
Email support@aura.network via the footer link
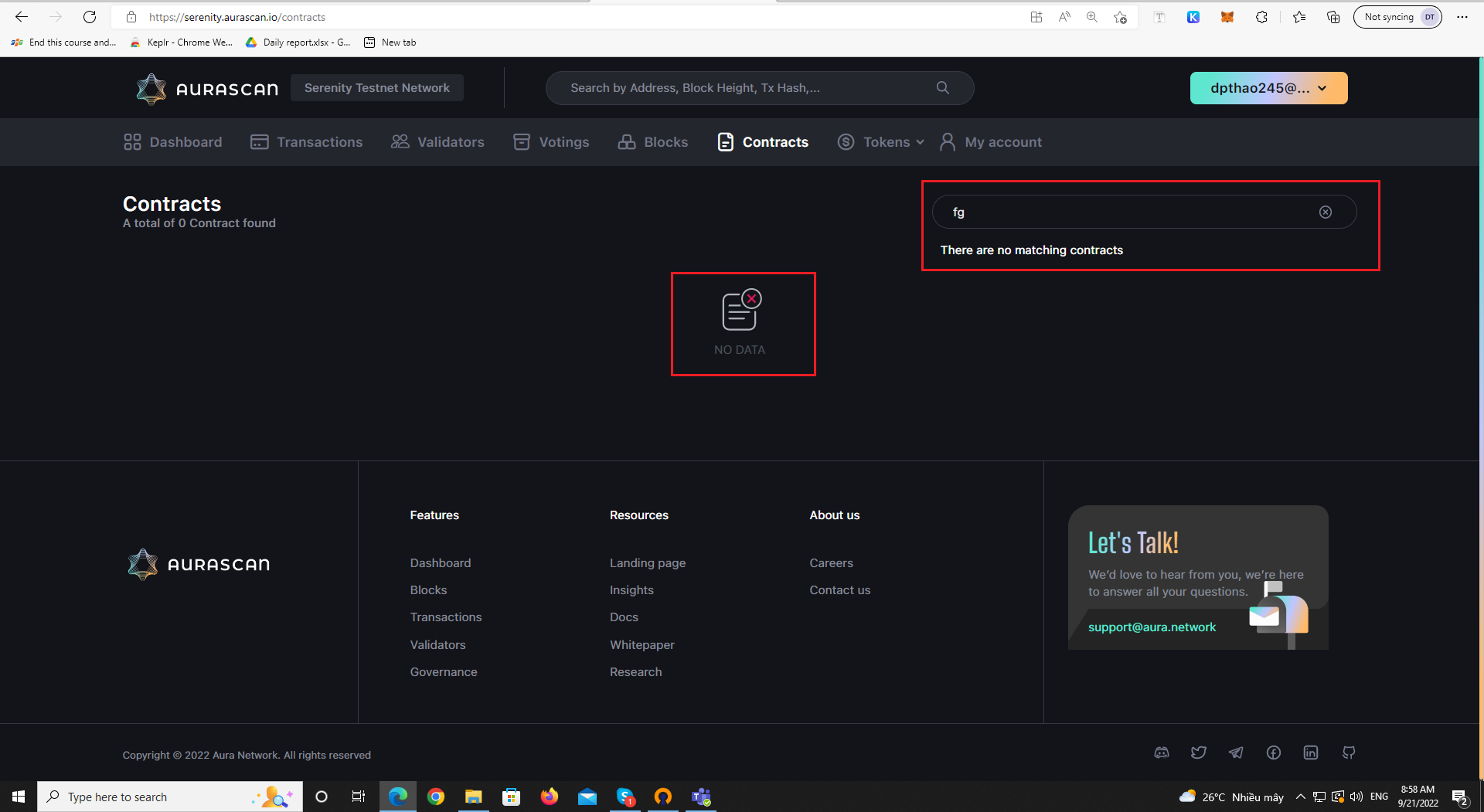point(1152,627)
